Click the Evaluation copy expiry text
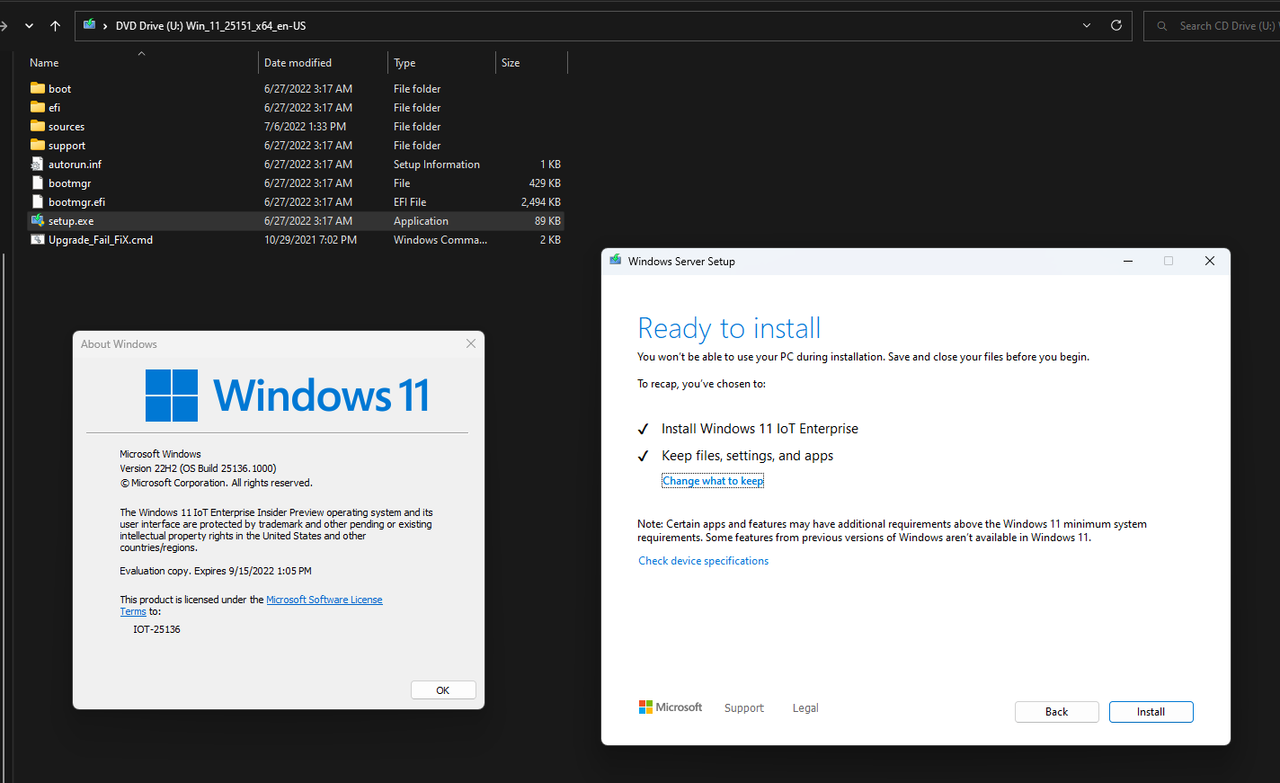This screenshot has height=783, width=1280. (x=215, y=571)
